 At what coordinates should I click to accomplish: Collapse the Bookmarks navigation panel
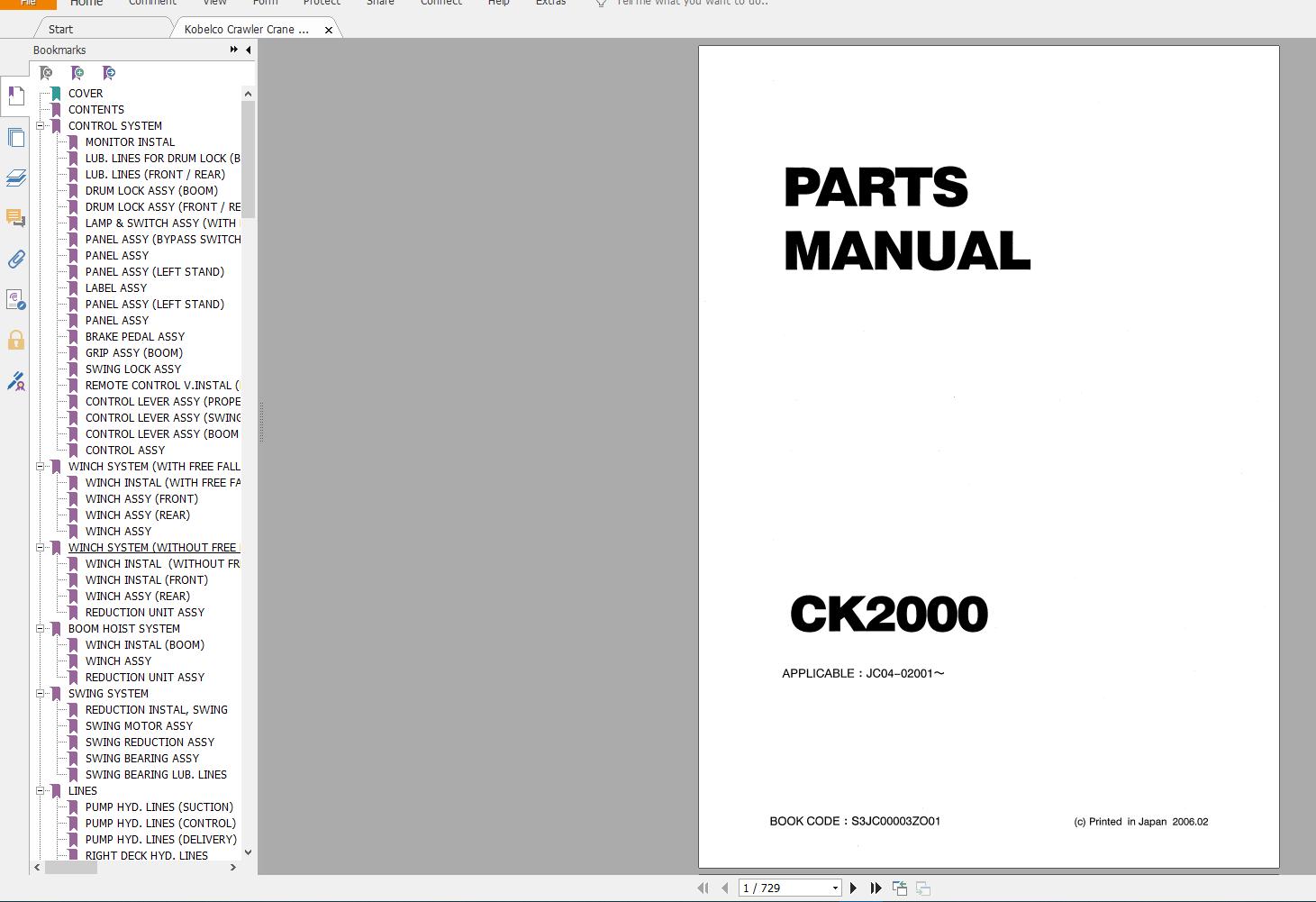pos(249,50)
